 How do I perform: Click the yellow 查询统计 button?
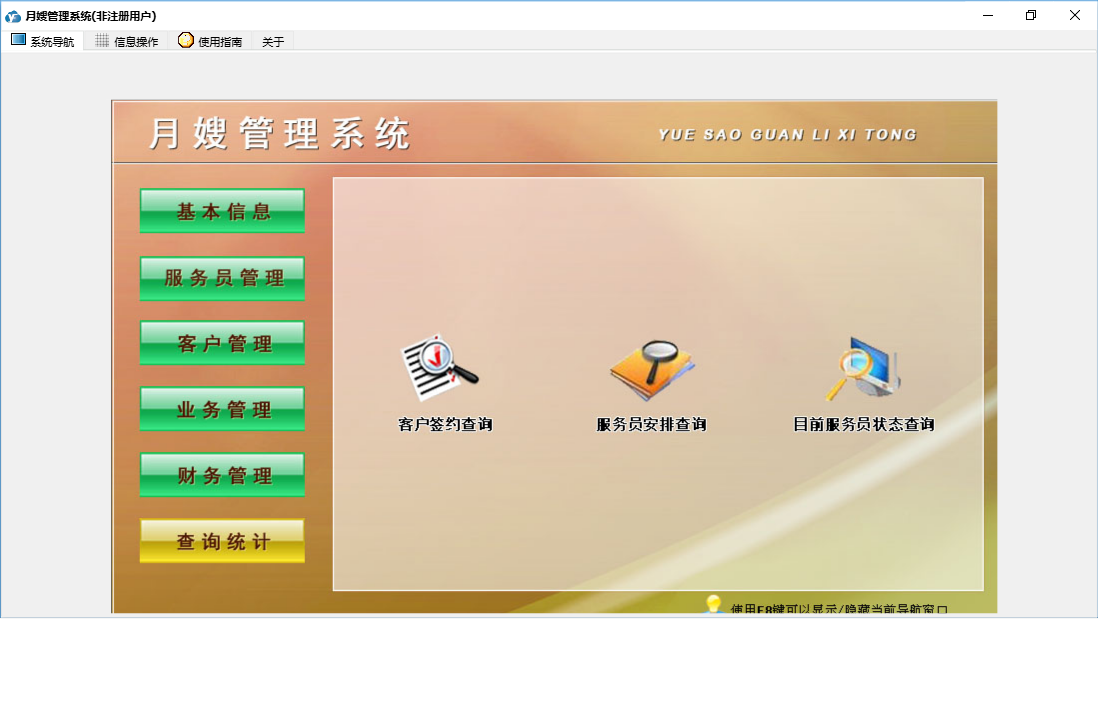tap(223, 541)
